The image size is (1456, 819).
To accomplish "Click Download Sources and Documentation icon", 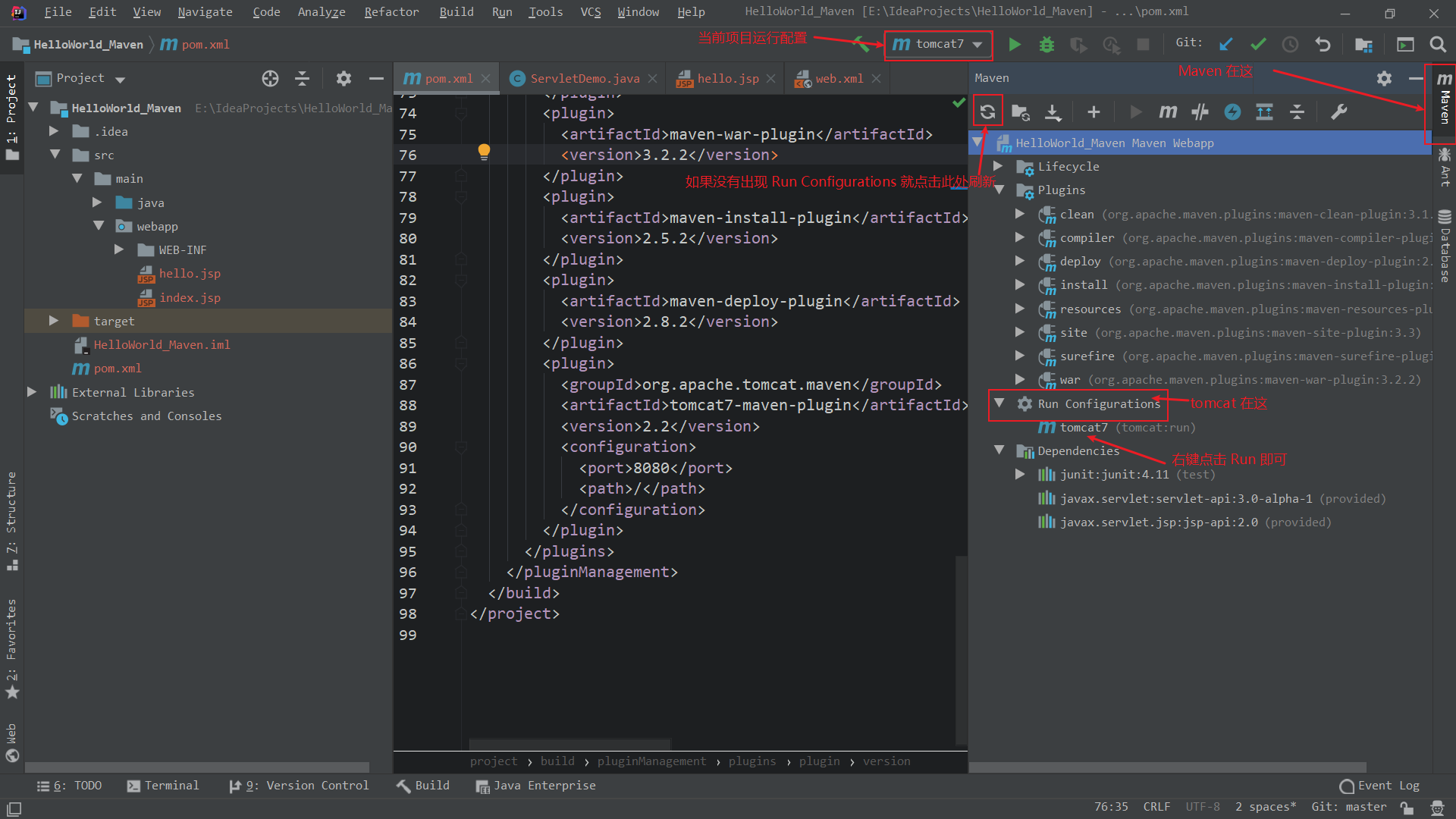I will (x=1053, y=112).
